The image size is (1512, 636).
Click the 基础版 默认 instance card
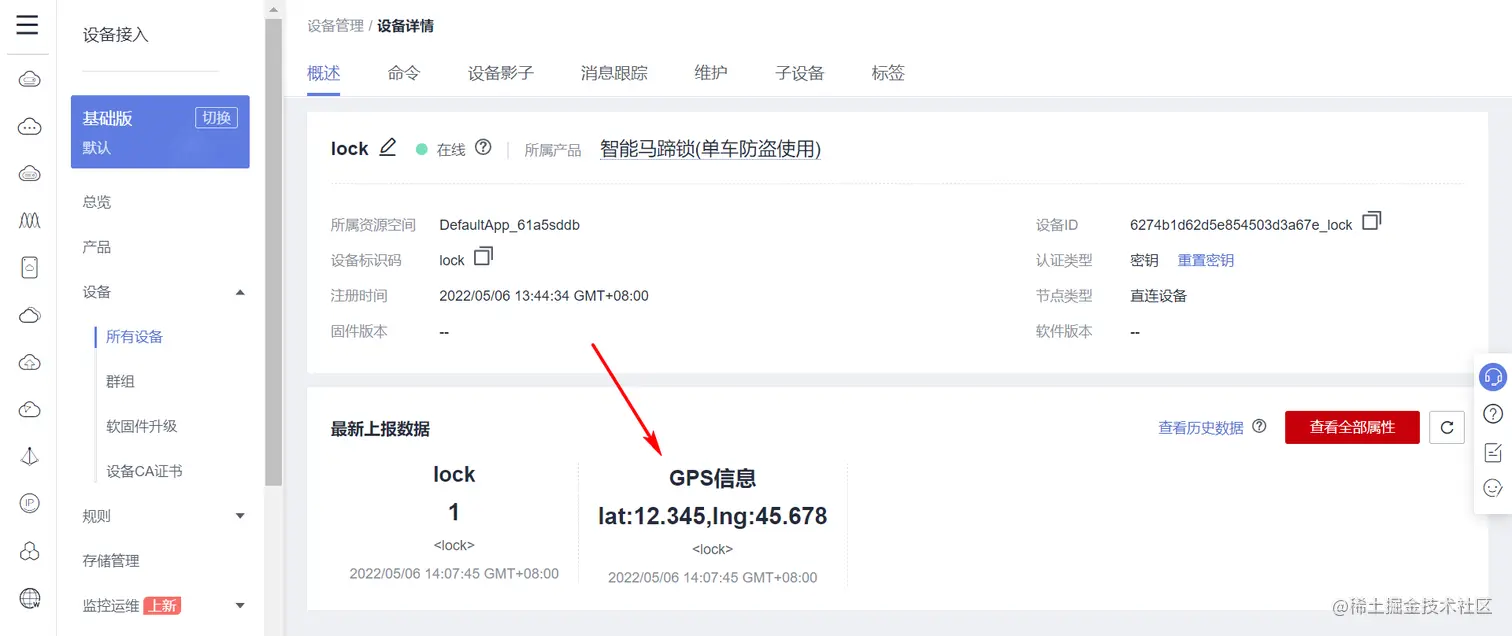pos(160,132)
